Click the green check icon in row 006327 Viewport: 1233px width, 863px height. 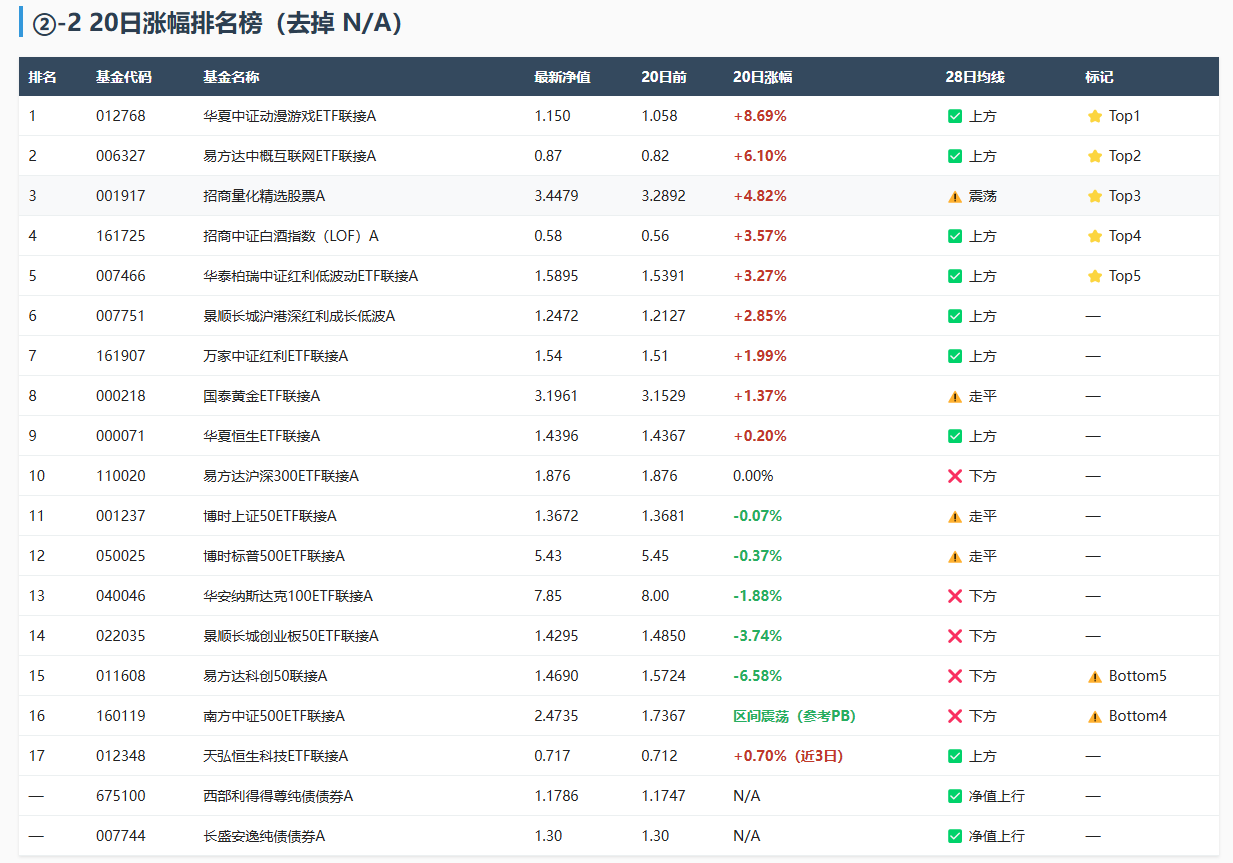point(955,156)
